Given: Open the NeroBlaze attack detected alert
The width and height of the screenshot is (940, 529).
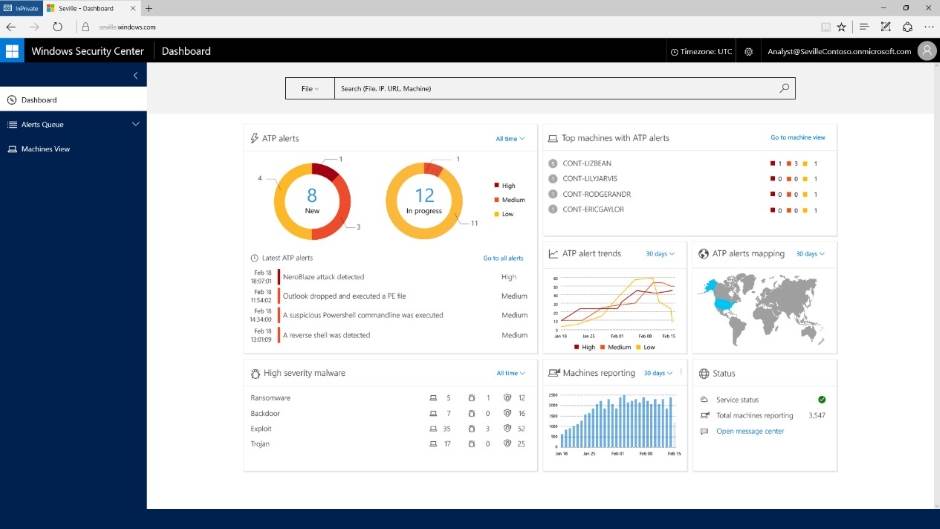Looking at the screenshot, I should pyautogui.click(x=323, y=277).
